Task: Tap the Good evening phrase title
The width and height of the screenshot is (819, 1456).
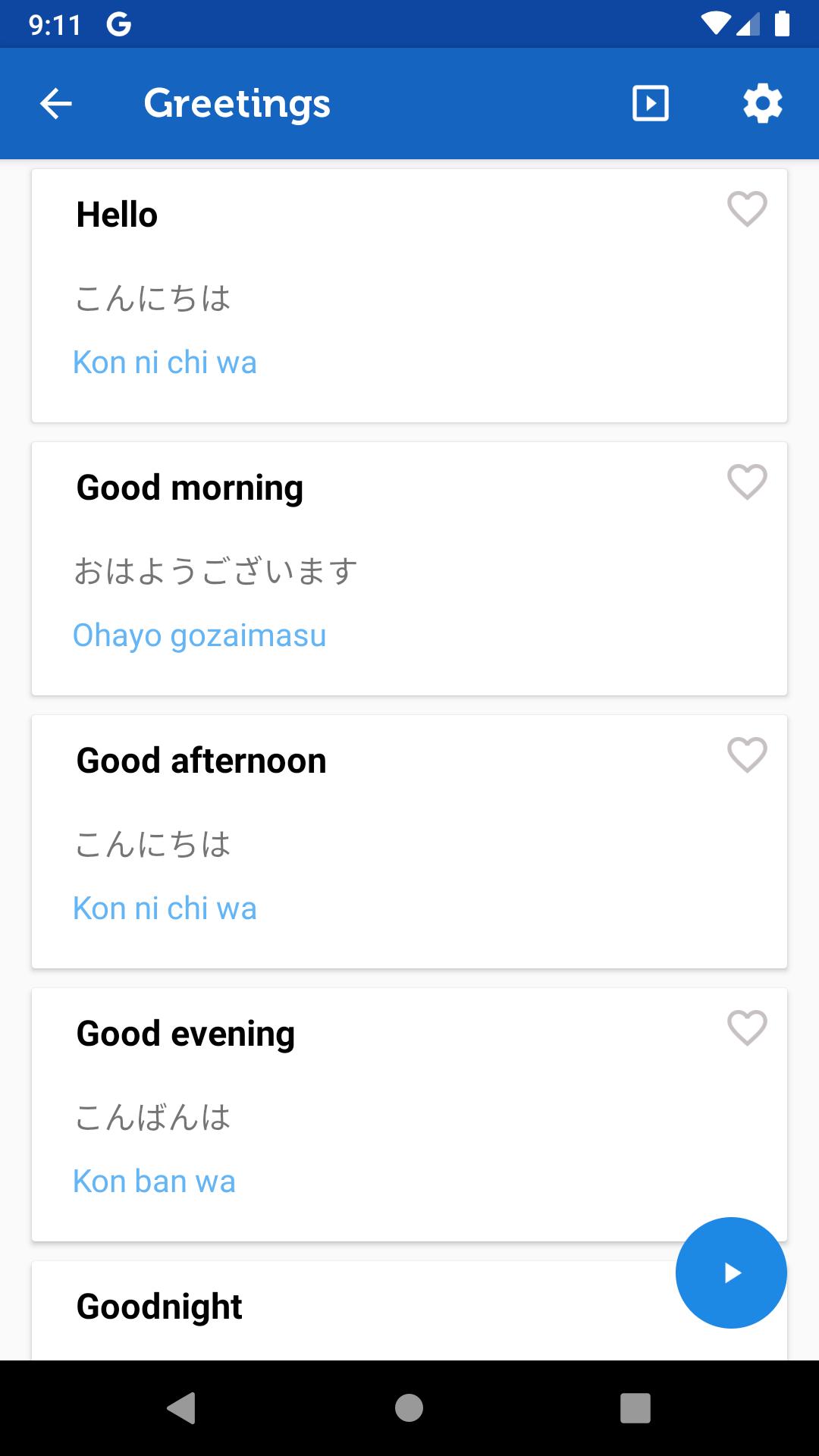Action: [x=186, y=1034]
